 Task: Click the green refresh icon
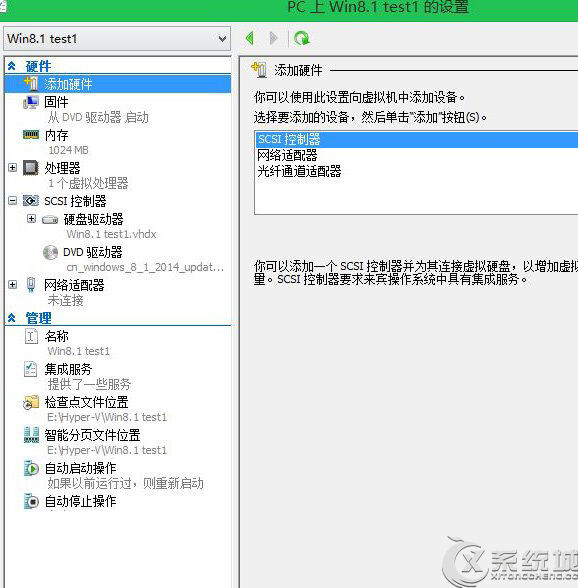302,38
